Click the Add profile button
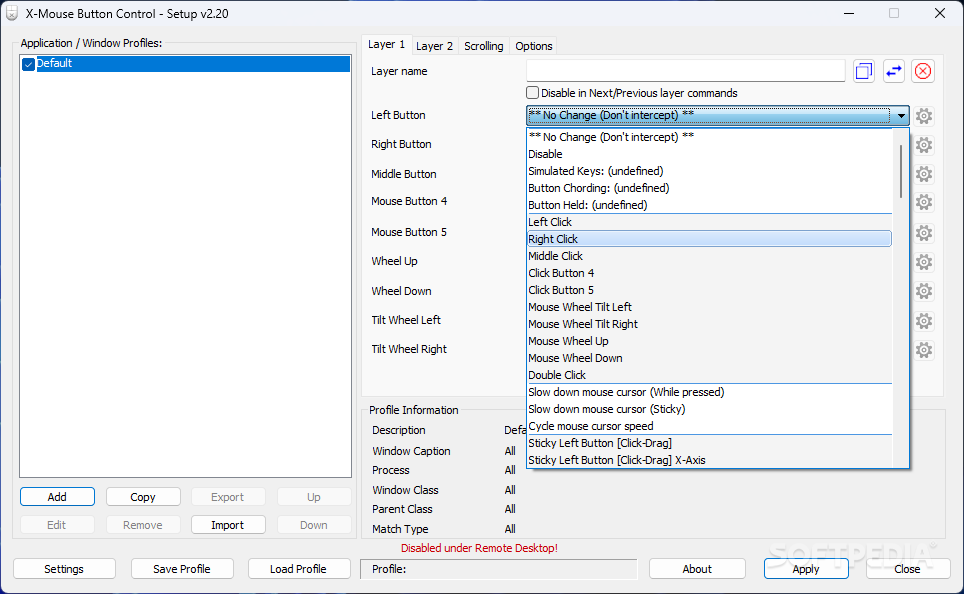The width and height of the screenshot is (964, 594). [57, 497]
